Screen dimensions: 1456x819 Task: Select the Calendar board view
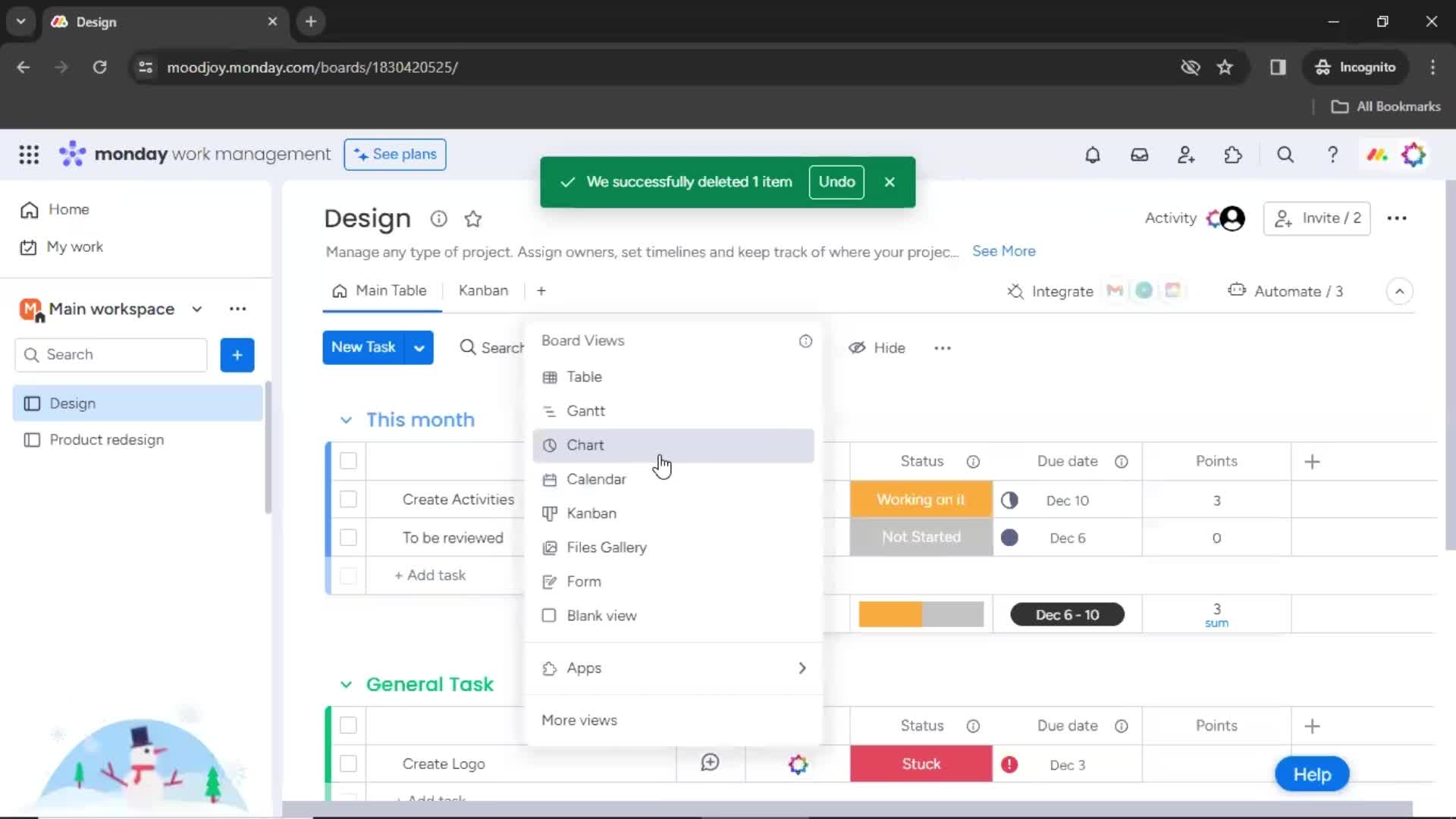(x=596, y=478)
